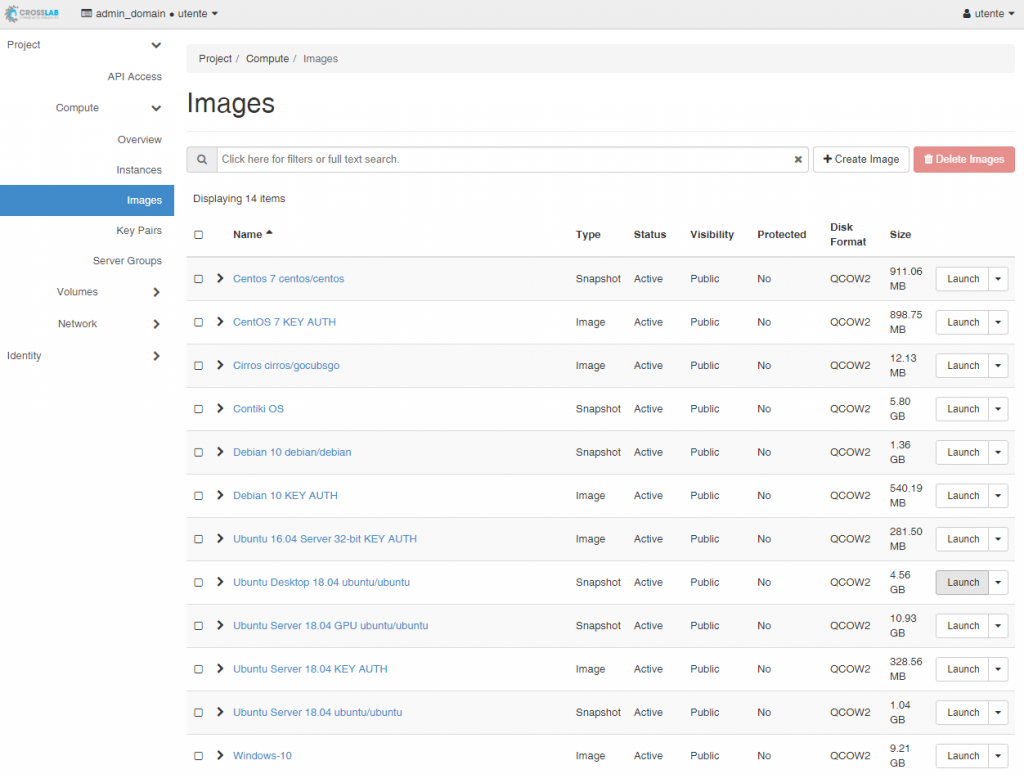Image resolution: width=1024 pixels, height=774 pixels.
Task: Go to Instances in the sidebar
Action: [x=139, y=170]
